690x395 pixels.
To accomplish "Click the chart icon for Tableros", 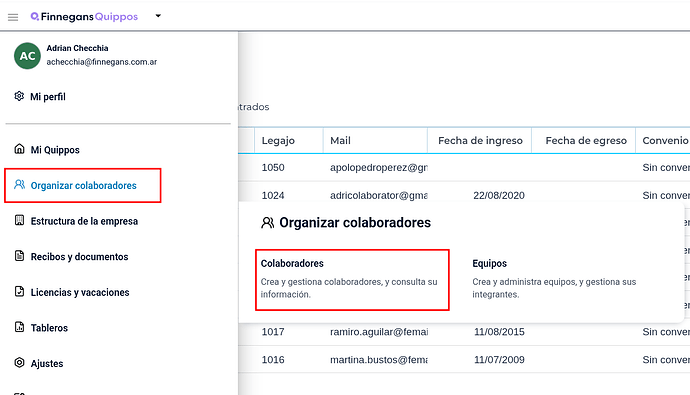I will point(19,327).
